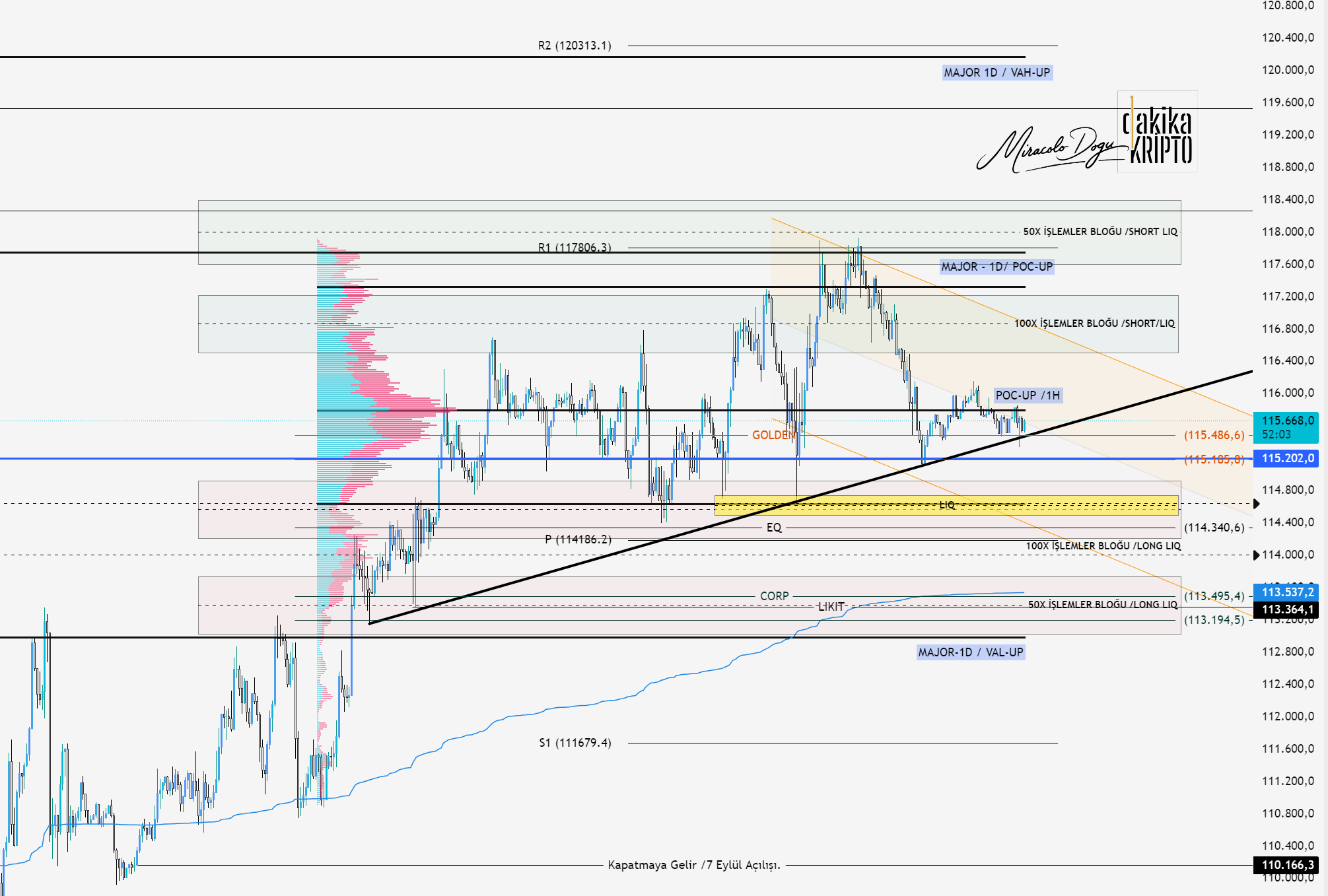Click the 50X İŞLEMLER BLOĞU /LONG LIQ text
Image resolution: width=1328 pixels, height=896 pixels.
coord(1103,605)
